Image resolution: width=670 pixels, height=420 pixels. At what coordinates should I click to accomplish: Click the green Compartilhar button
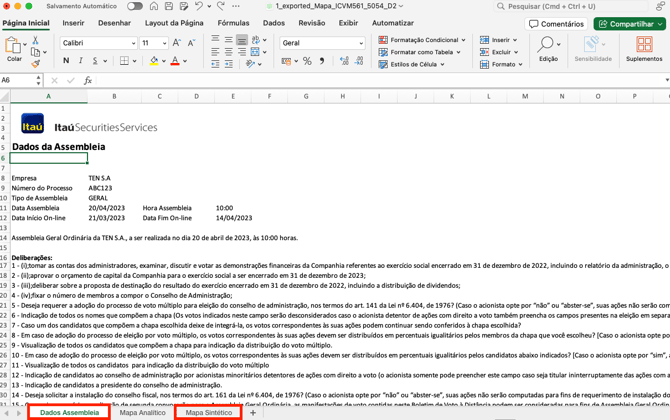629,24
